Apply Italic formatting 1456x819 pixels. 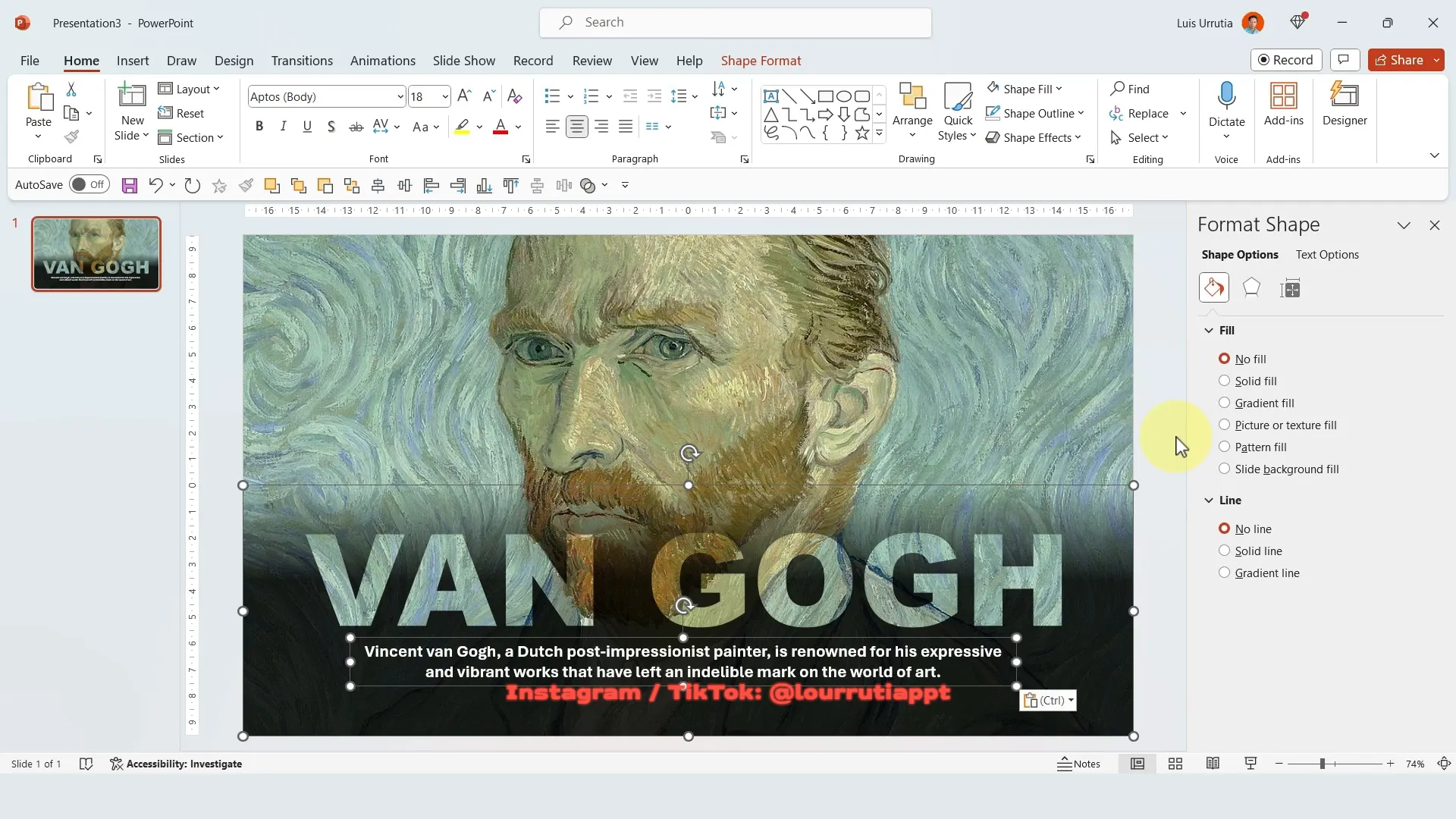[x=284, y=127]
